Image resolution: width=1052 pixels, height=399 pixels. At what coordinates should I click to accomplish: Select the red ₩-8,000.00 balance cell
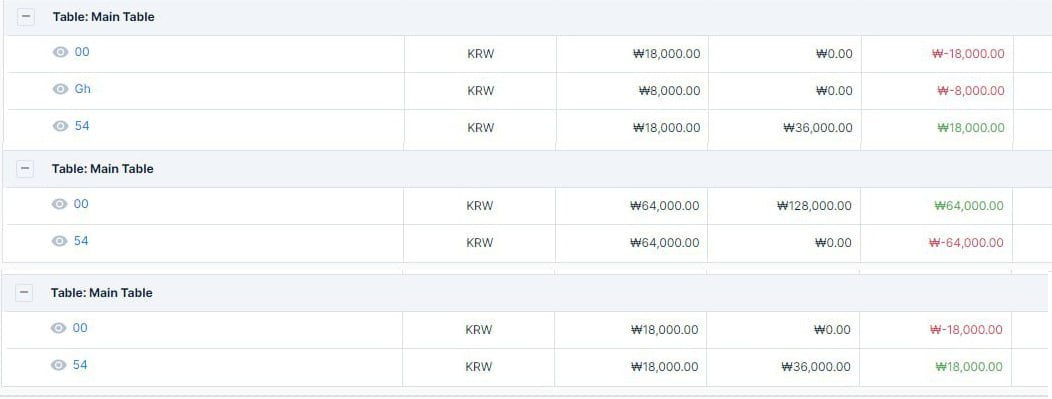pos(937,91)
